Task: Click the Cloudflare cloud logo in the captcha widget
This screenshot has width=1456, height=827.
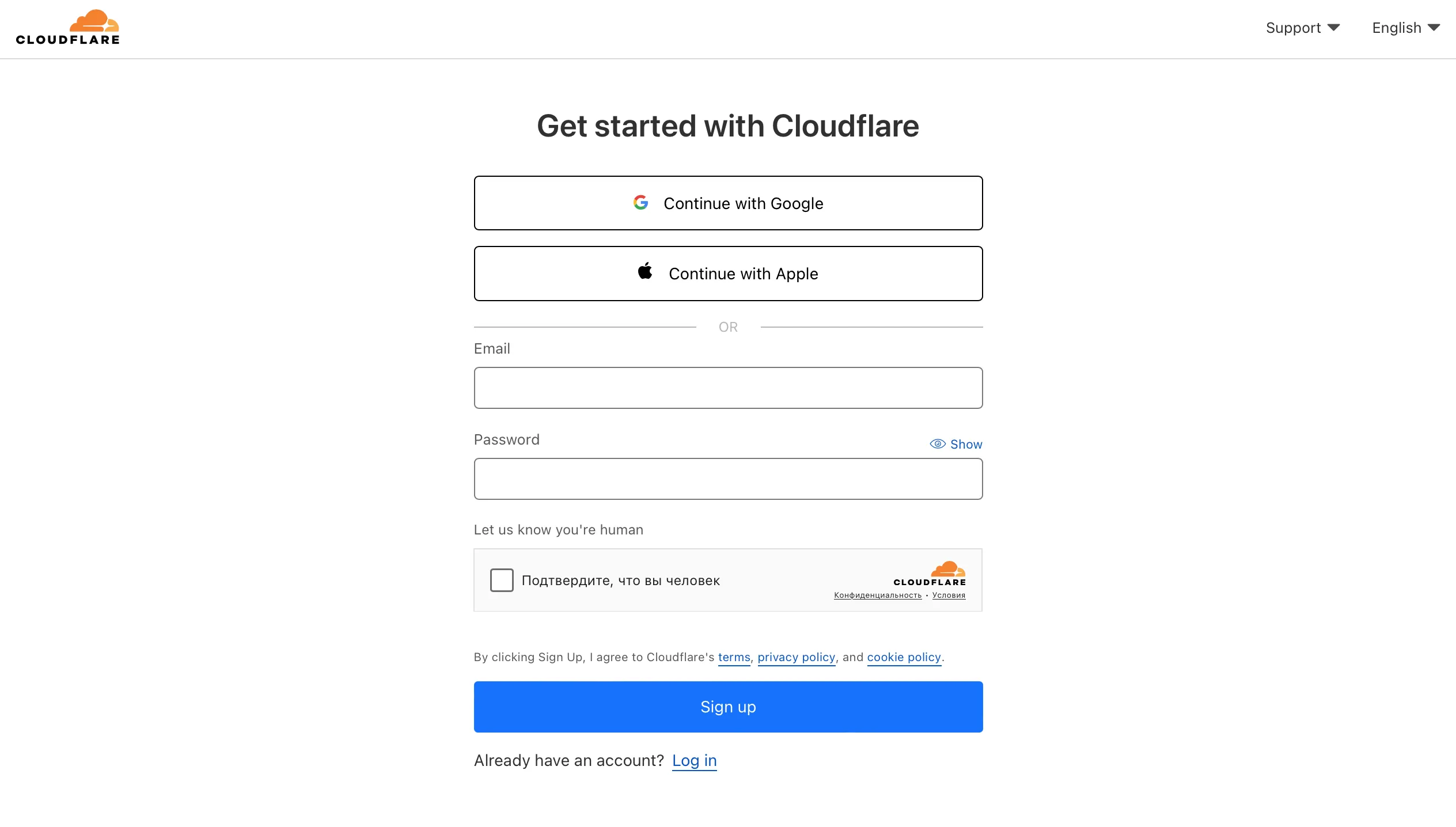Action: [947, 569]
